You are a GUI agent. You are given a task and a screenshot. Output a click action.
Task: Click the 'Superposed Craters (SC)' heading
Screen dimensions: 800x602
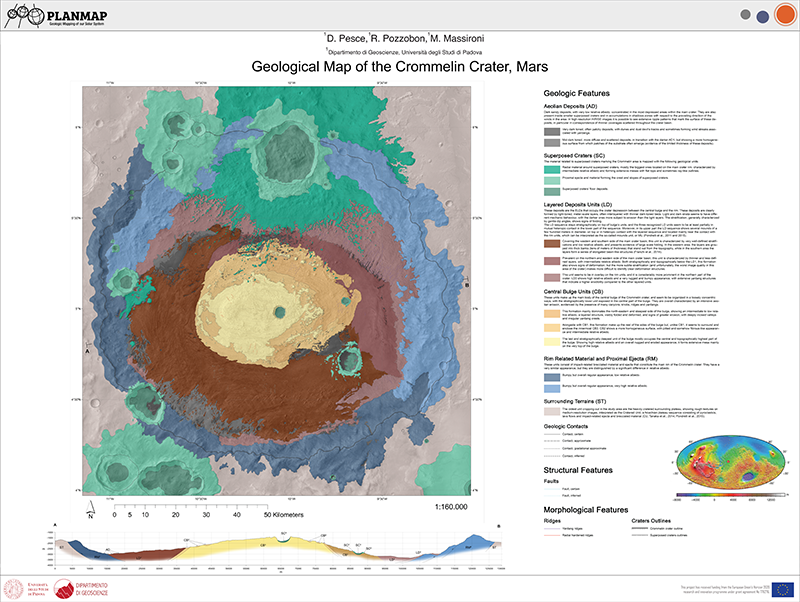tap(574, 156)
